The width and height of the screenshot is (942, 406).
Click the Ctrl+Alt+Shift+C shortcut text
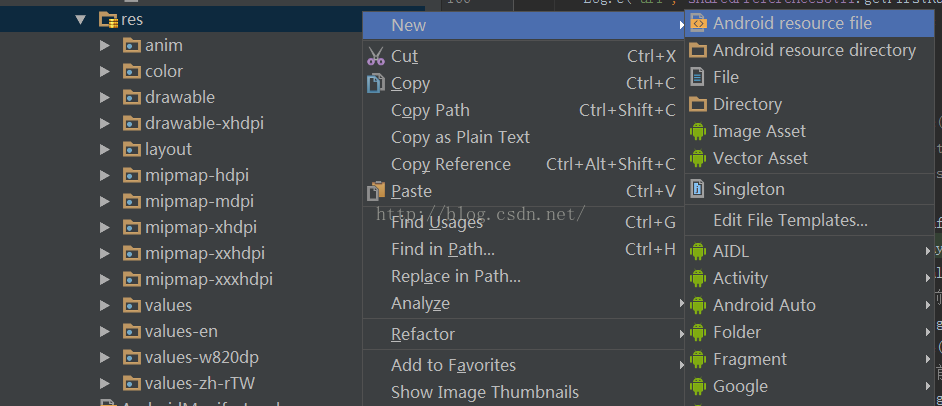coord(611,165)
